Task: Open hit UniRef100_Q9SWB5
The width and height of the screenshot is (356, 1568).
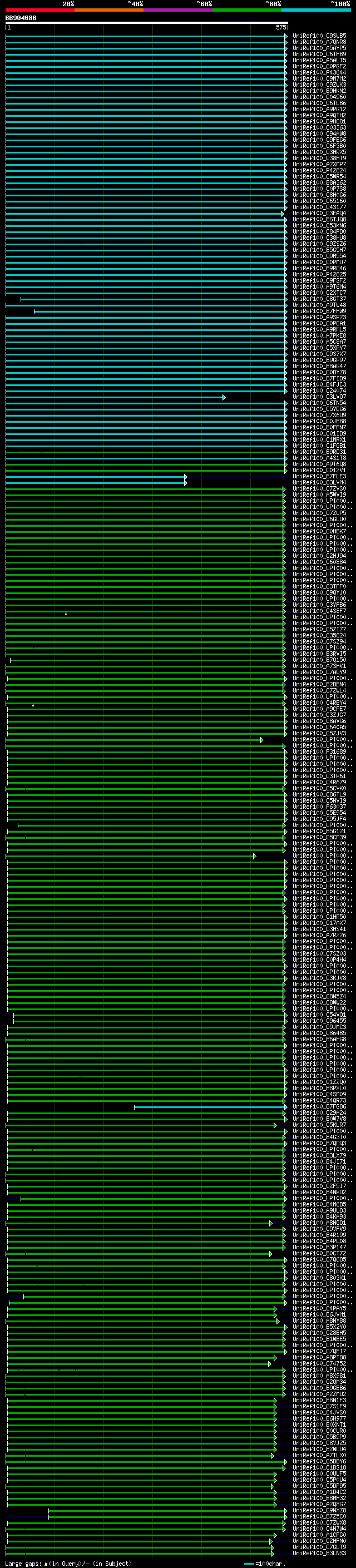Action: point(319,36)
